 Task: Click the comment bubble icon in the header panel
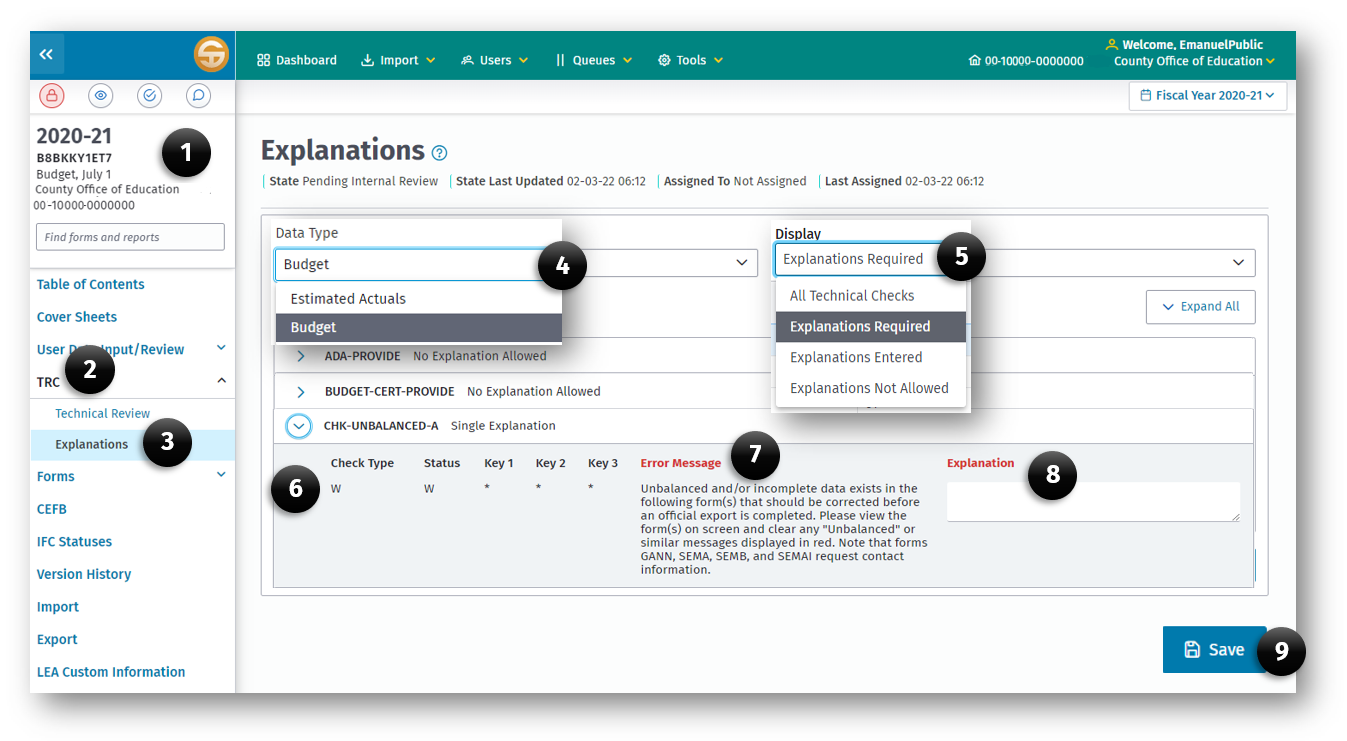coord(198,95)
